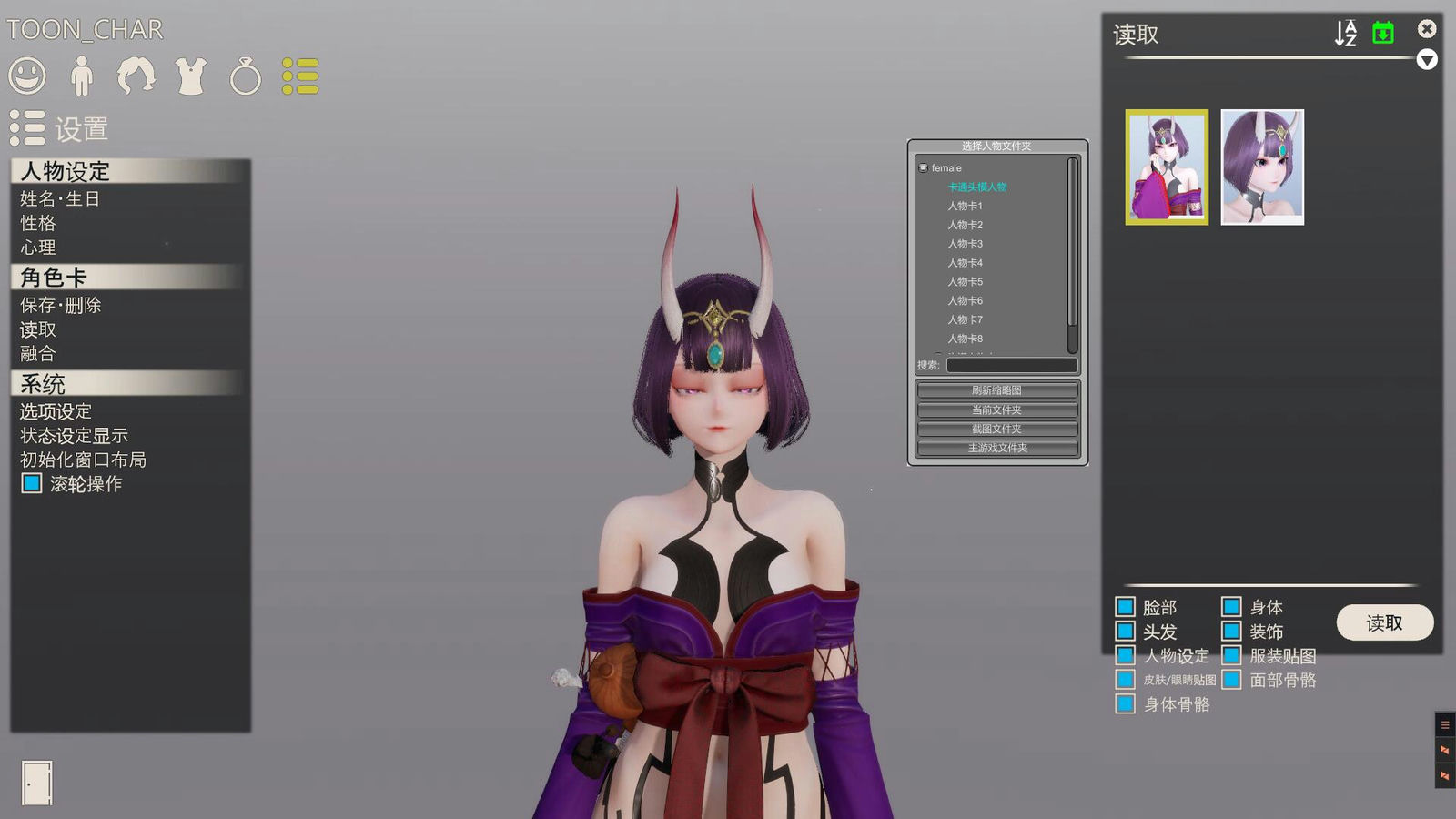Click the round down-arrow dropdown button

pyautogui.click(x=1427, y=60)
